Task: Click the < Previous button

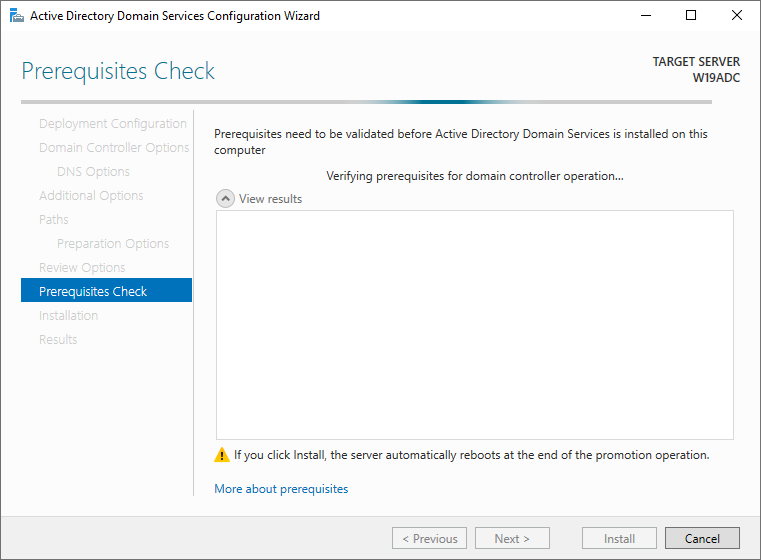Action: point(430,538)
